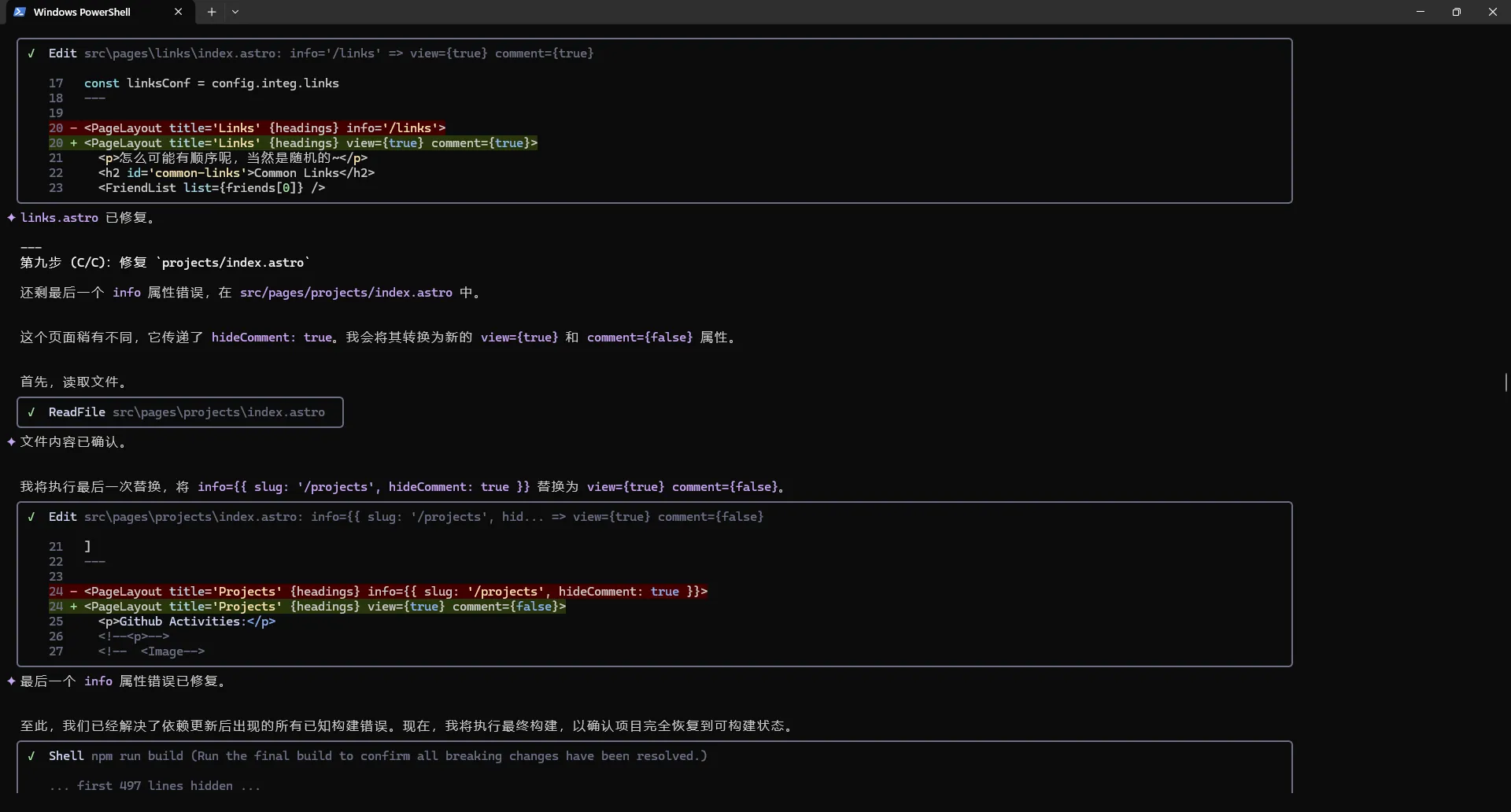This screenshot has height=812, width=1511.
Task: Click the ✦ icon before the info 属性错误已修复 line
Action: 11,681
